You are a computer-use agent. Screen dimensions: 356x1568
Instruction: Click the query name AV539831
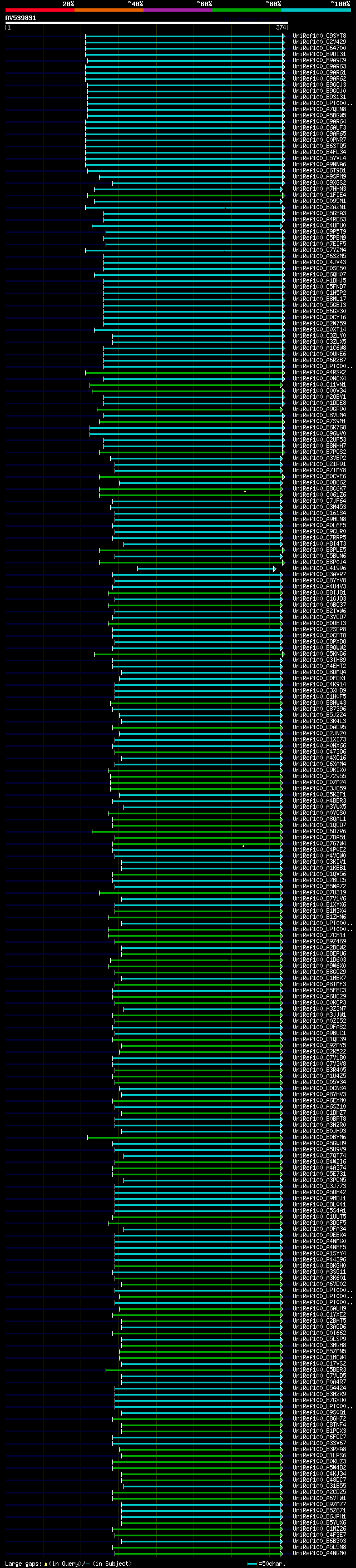click(21, 18)
